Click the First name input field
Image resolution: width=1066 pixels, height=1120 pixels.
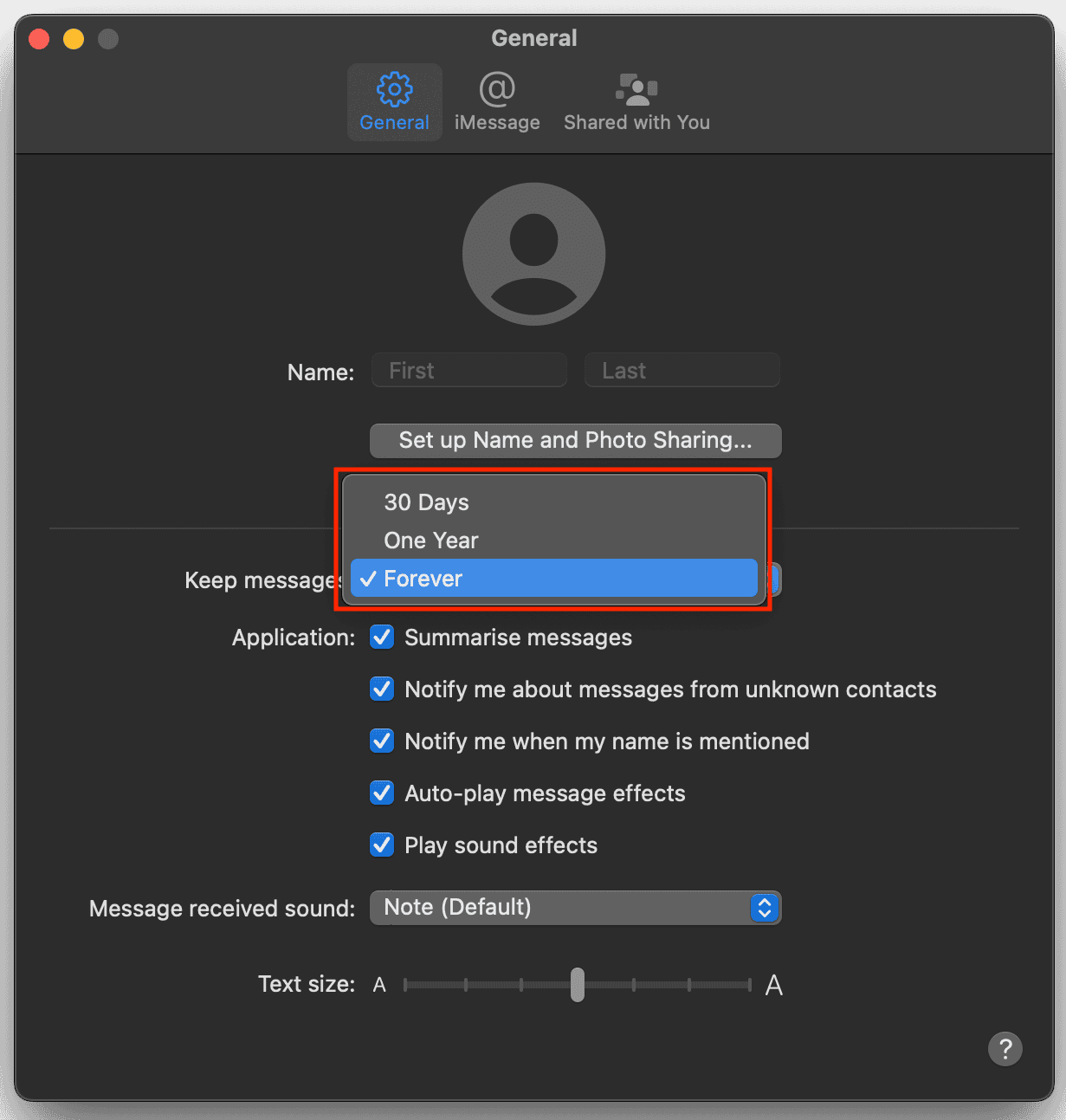coord(468,371)
